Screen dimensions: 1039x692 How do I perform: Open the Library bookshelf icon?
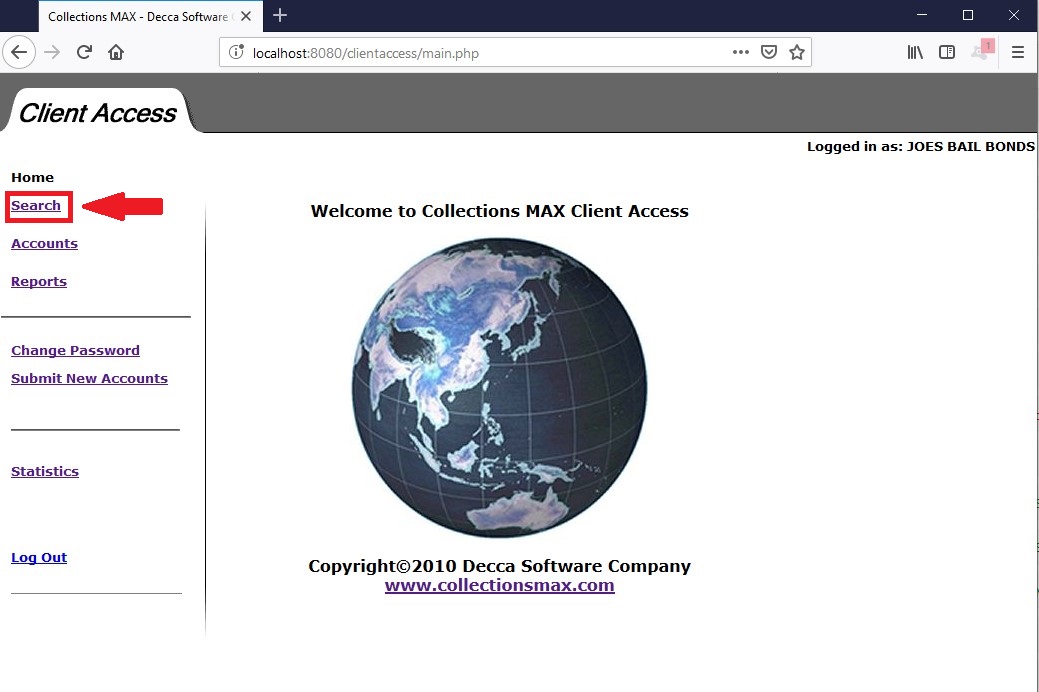[915, 52]
